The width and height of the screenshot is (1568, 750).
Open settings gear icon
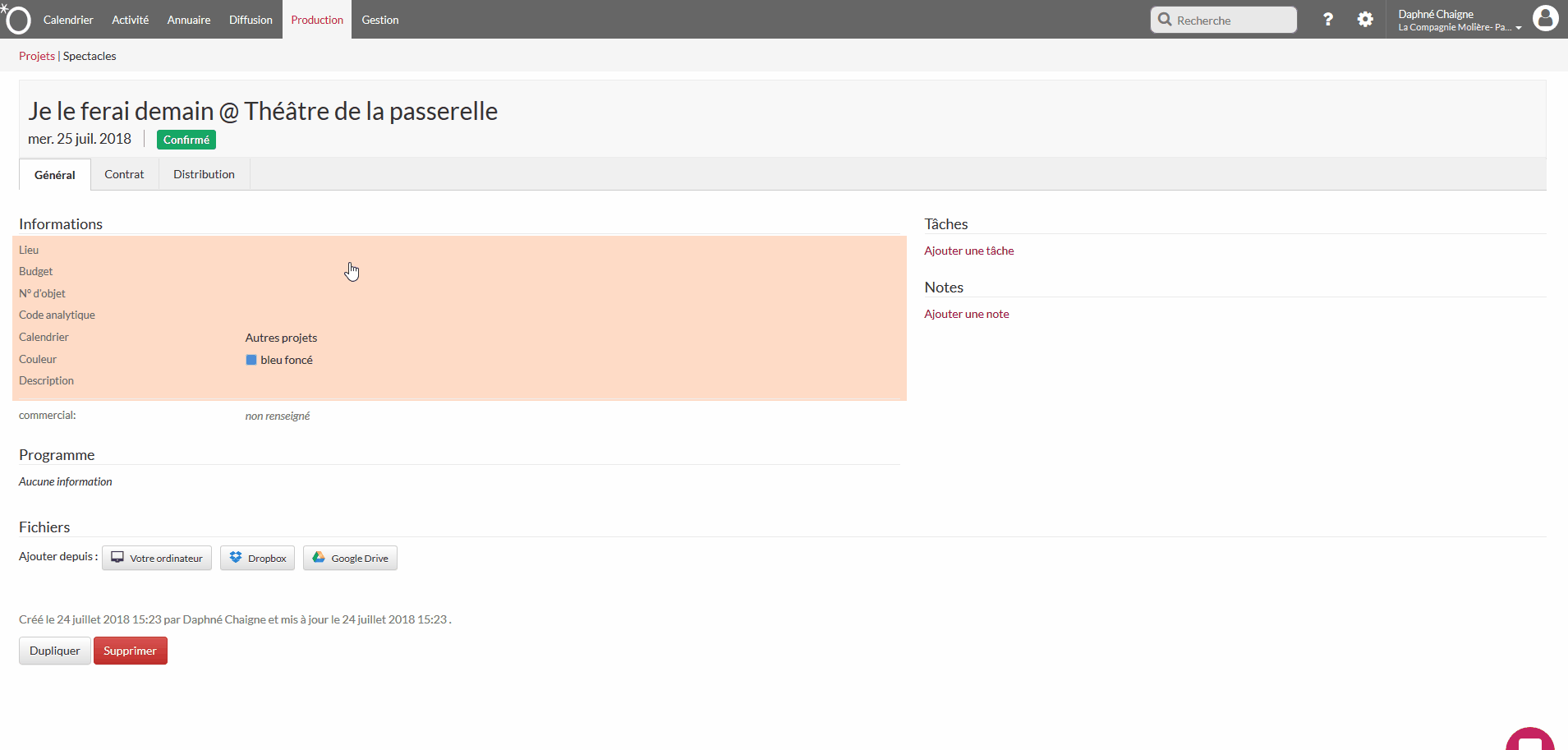click(1364, 20)
